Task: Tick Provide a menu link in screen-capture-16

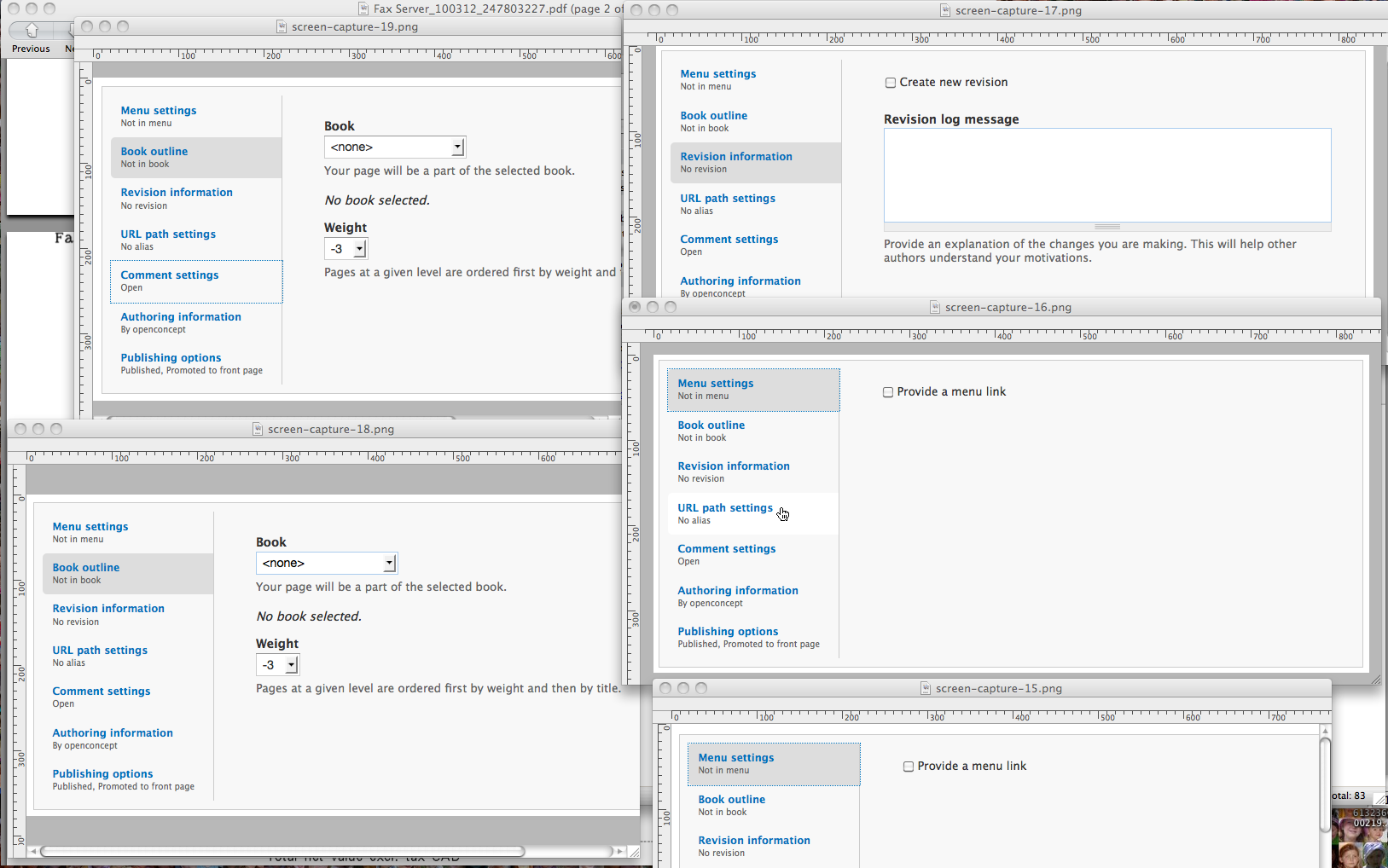Action: (888, 392)
